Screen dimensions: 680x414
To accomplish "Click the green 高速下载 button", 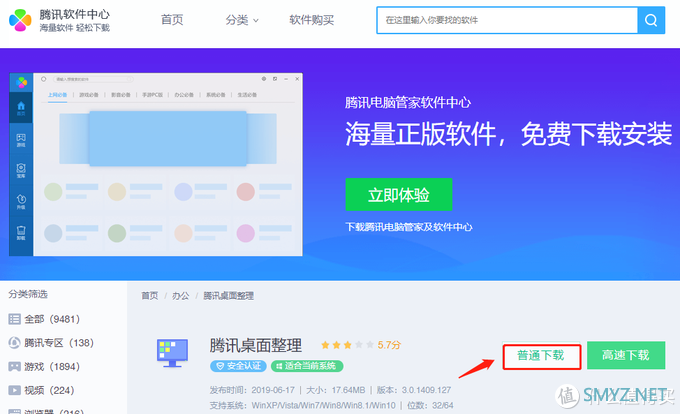I will coord(626,355).
